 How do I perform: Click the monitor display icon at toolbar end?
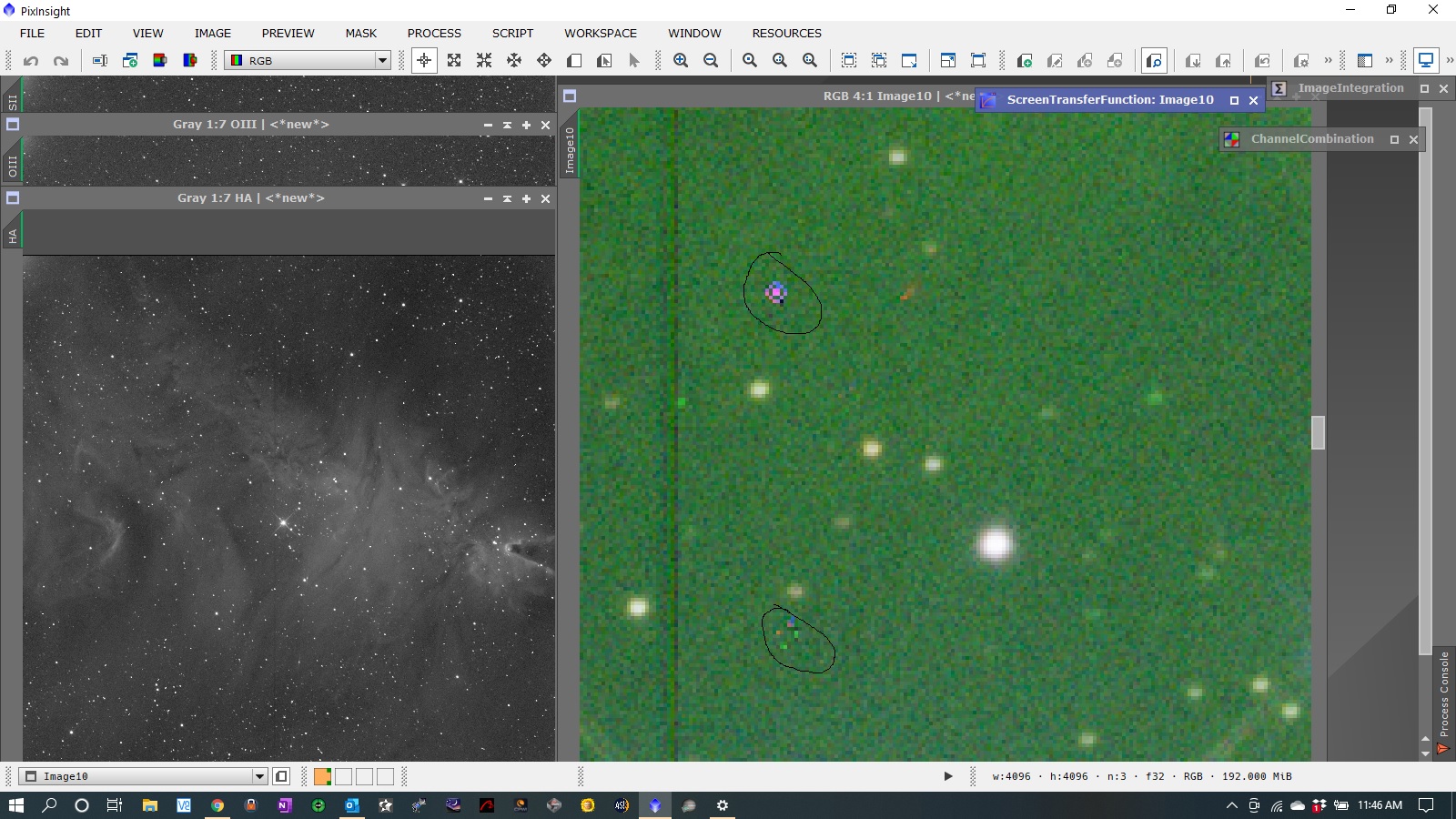click(1426, 61)
